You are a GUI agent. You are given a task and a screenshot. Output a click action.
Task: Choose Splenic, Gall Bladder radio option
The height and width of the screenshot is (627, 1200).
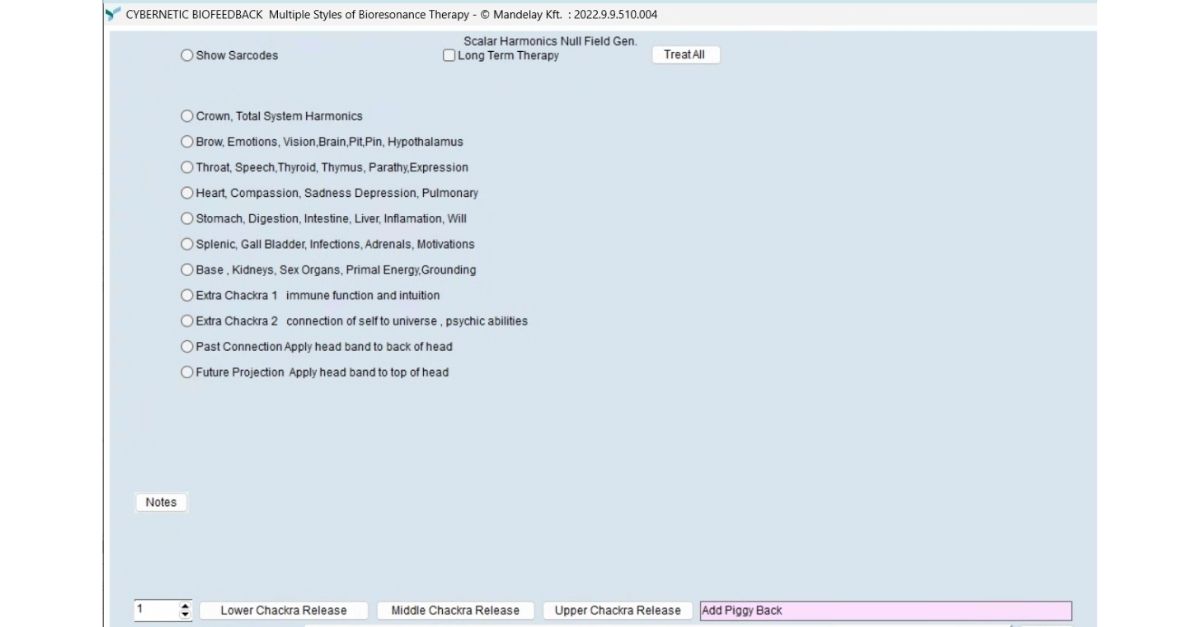187,244
